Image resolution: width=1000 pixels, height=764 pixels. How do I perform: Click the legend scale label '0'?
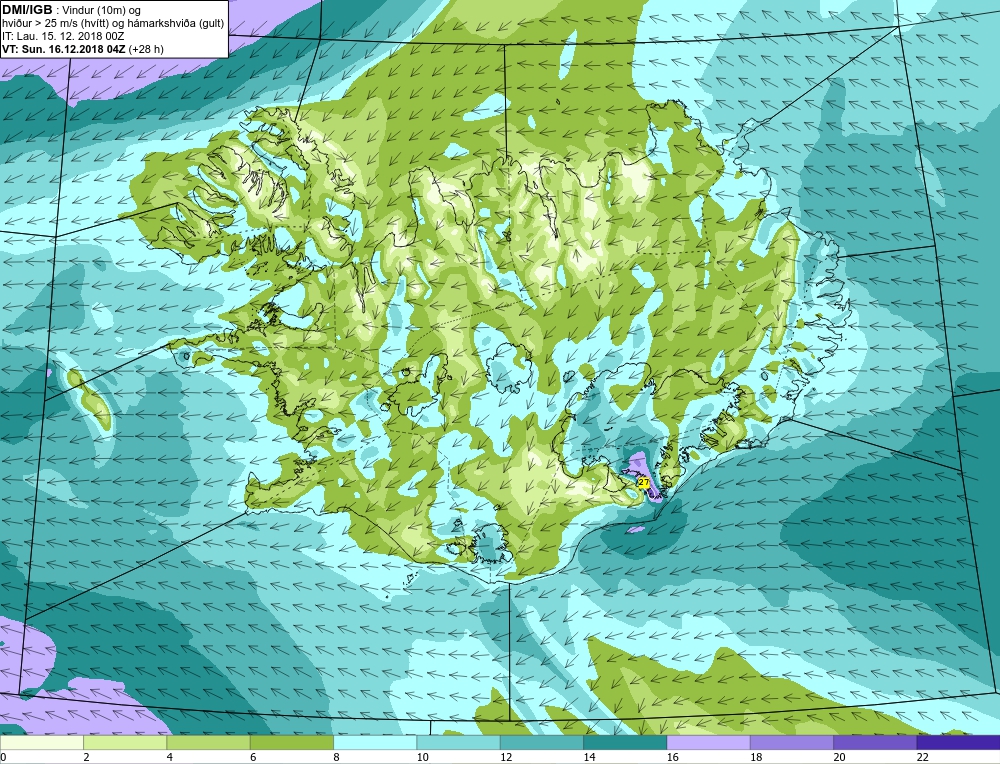(3, 757)
